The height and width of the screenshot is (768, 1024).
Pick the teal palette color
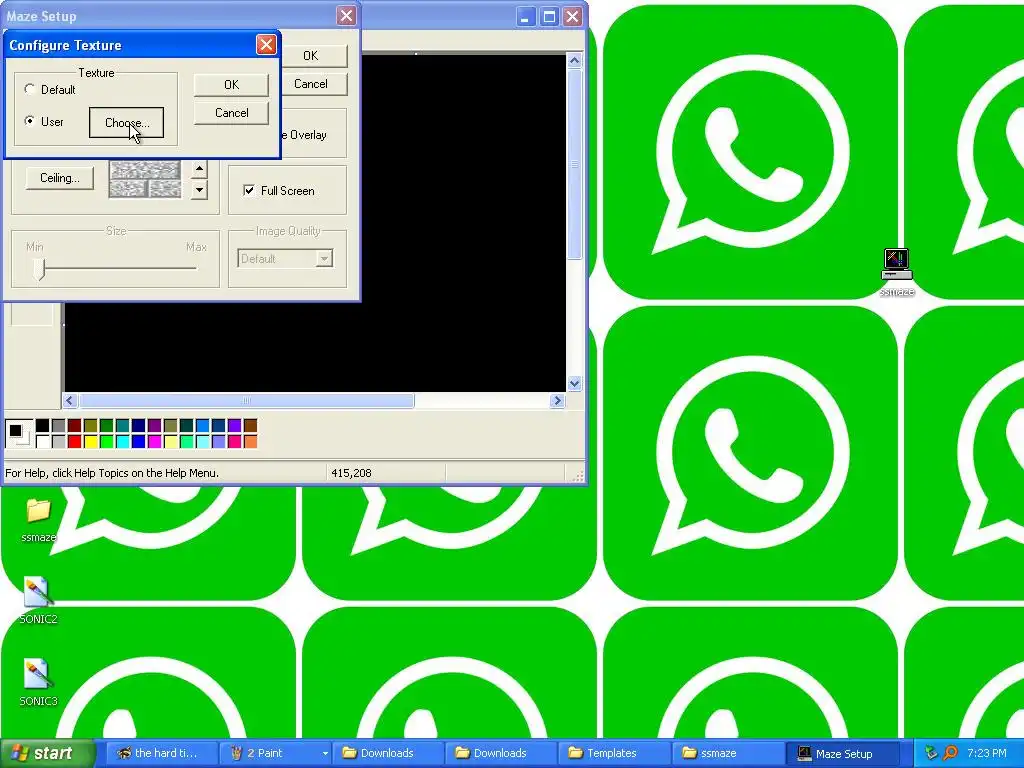[x=123, y=426]
